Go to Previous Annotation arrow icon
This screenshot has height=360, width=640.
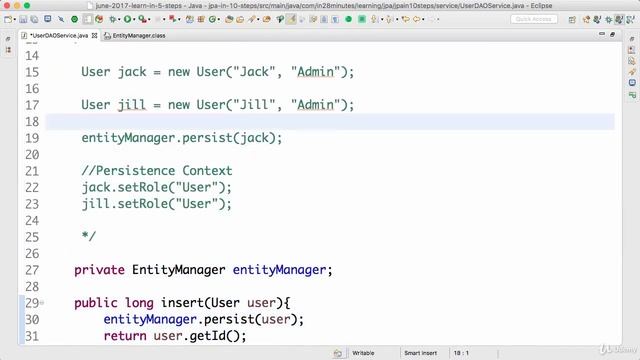tap(389, 19)
